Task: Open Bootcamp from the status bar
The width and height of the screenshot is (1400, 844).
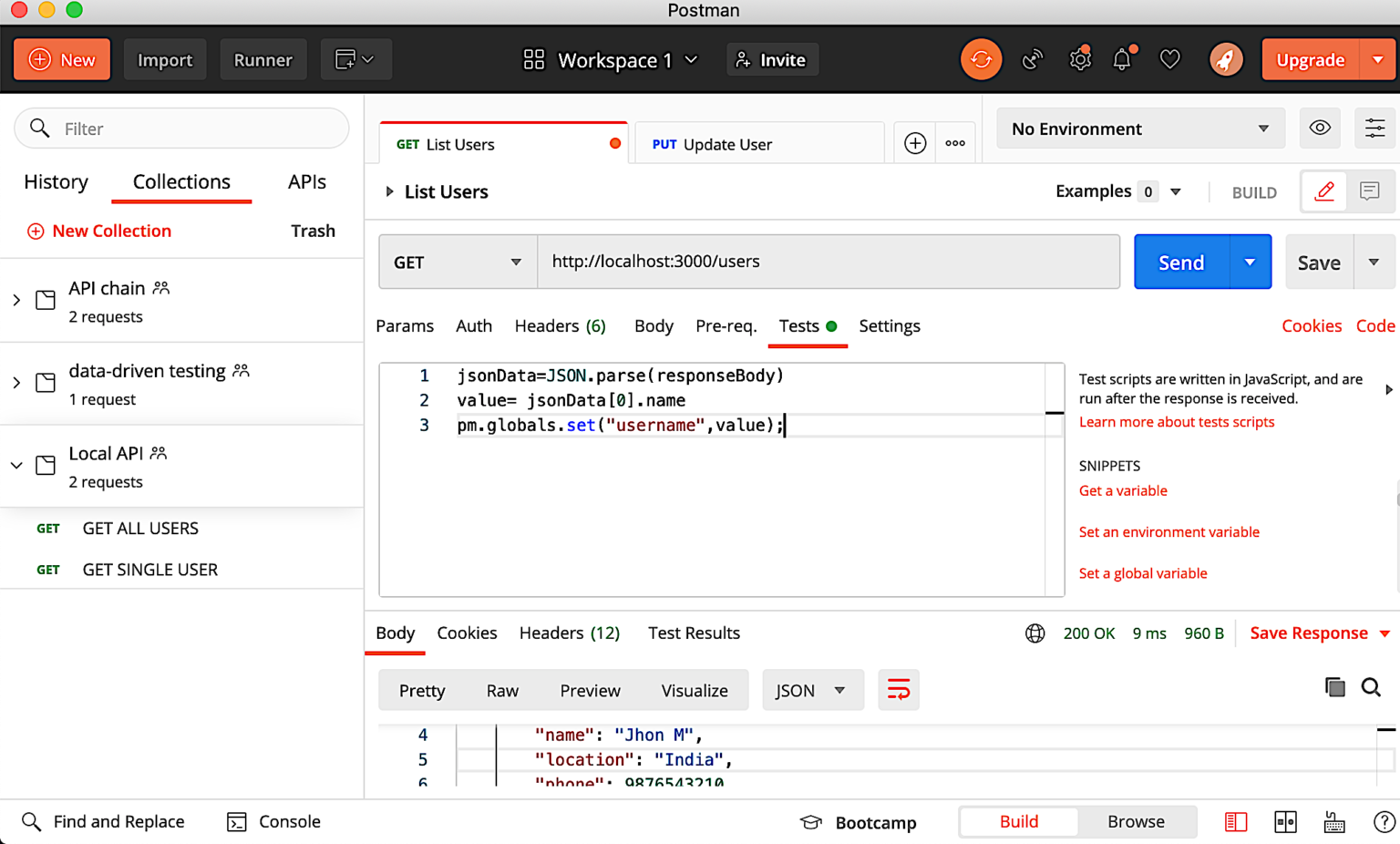Action: pyautogui.click(x=859, y=822)
